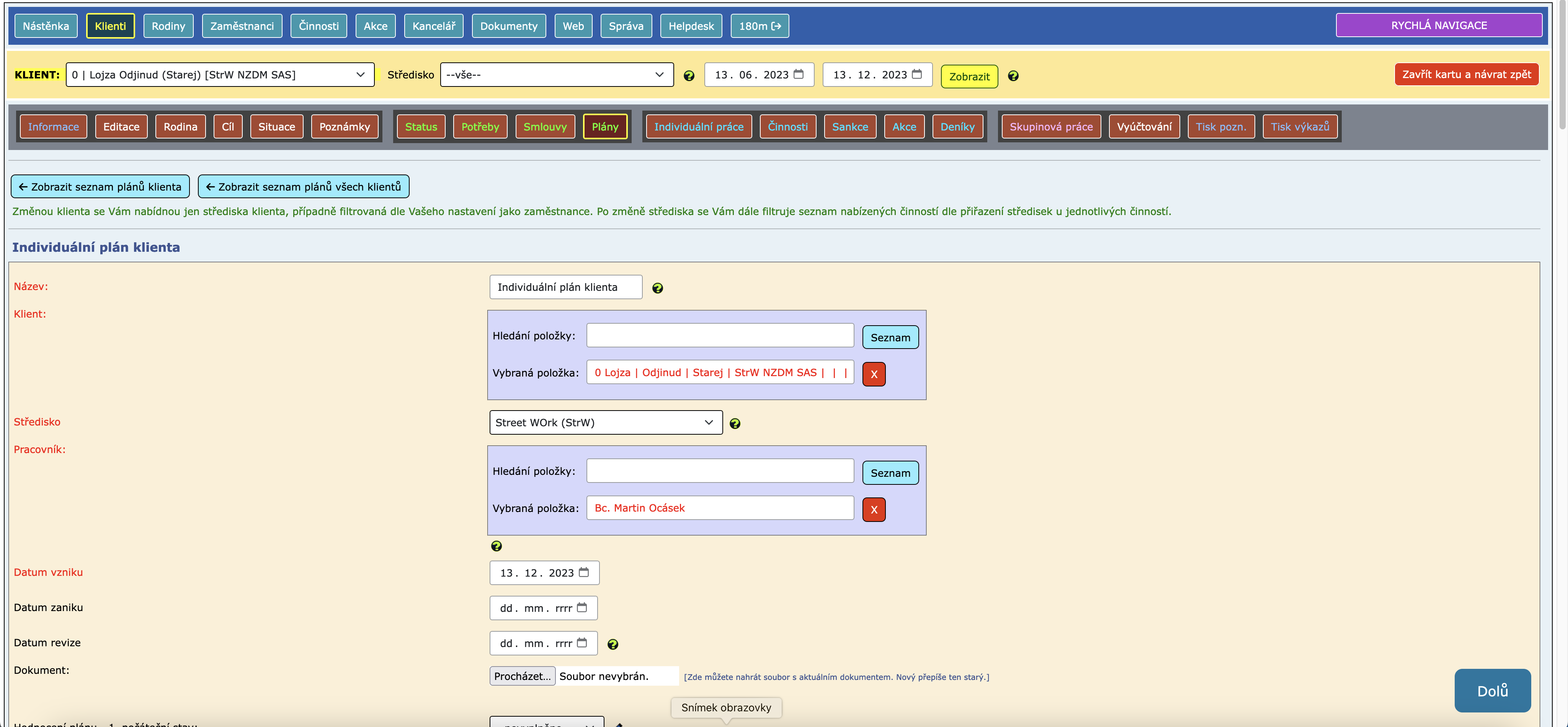This screenshot has height=727, width=1568.
Task: Click help icon next to Středisko dropdown in header
Action: (x=688, y=76)
